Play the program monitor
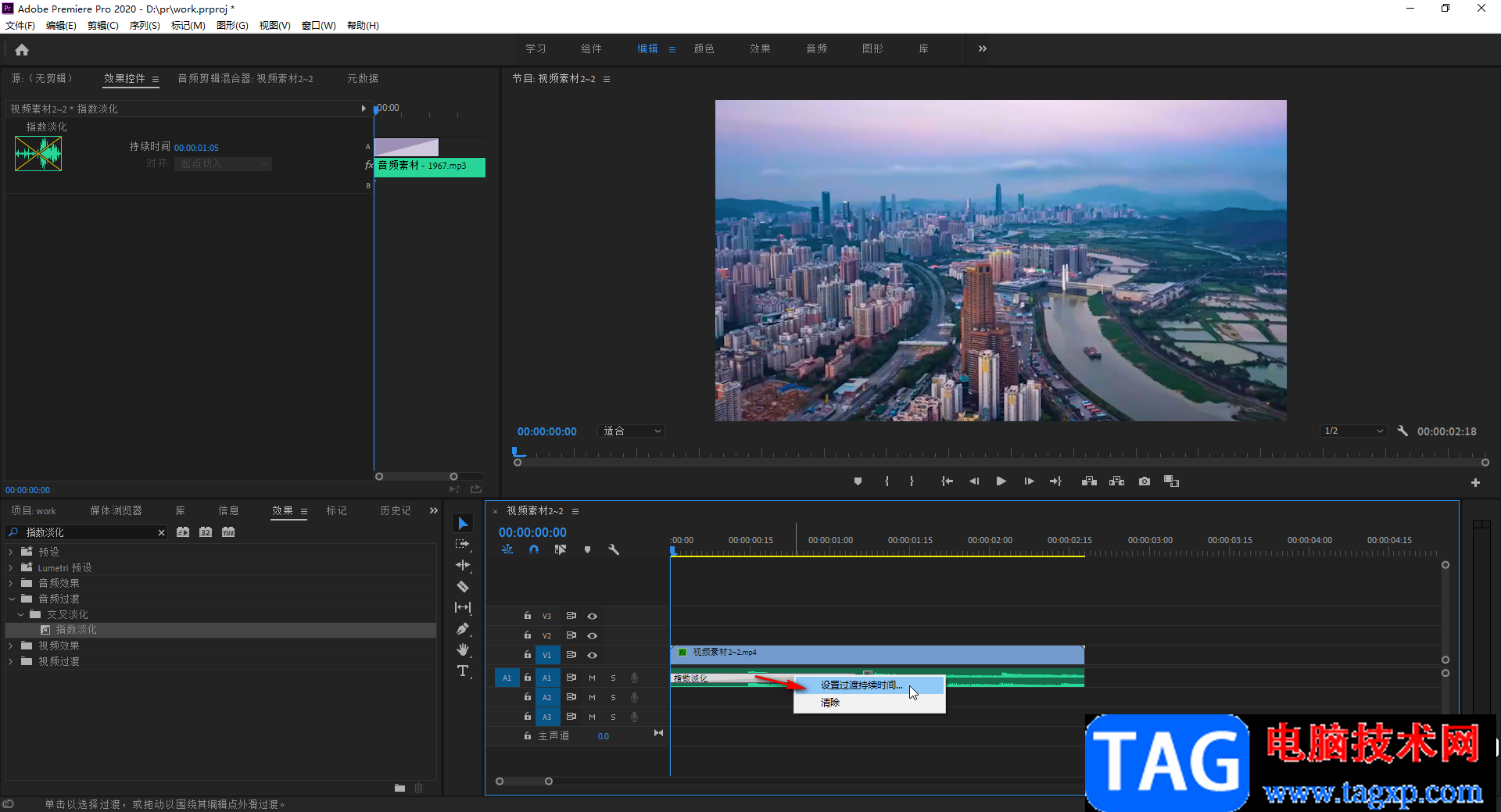This screenshot has height=812, width=1501. point(1001,481)
